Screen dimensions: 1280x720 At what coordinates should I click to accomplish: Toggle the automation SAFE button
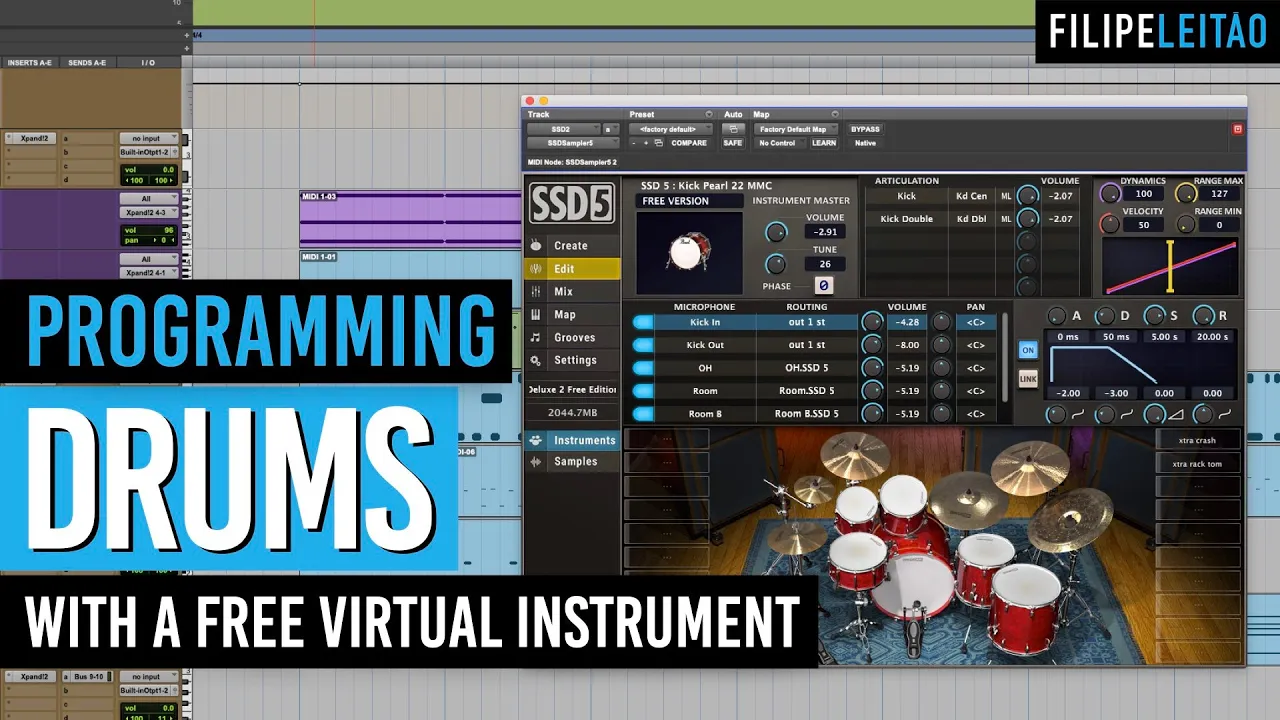[x=733, y=143]
